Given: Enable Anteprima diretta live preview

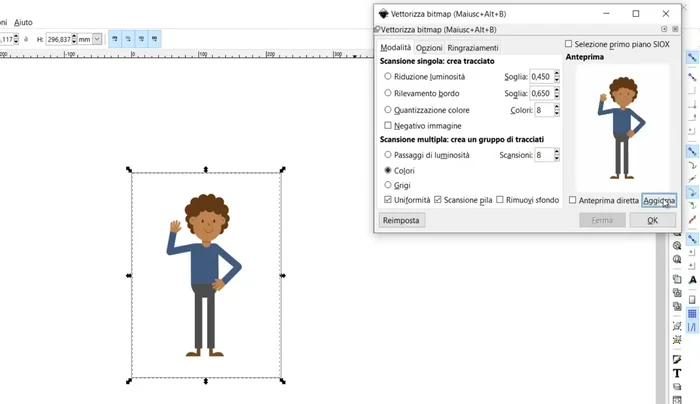Looking at the screenshot, I should [573, 200].
